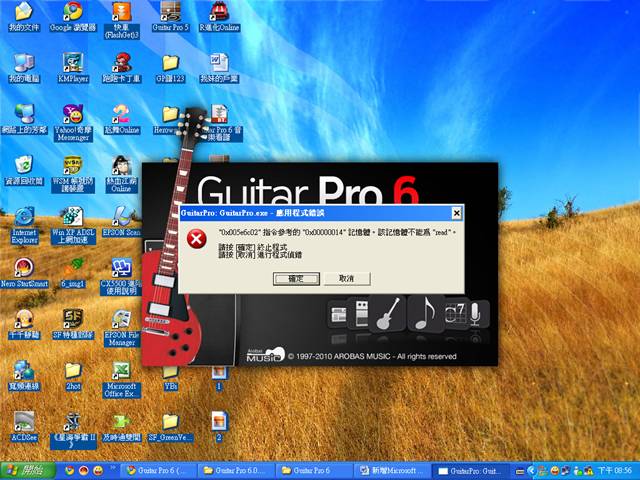Screen dimensions: 640x480
Task: Launch the KMPlayer desktop icon
Action: [x=73, y=69]
